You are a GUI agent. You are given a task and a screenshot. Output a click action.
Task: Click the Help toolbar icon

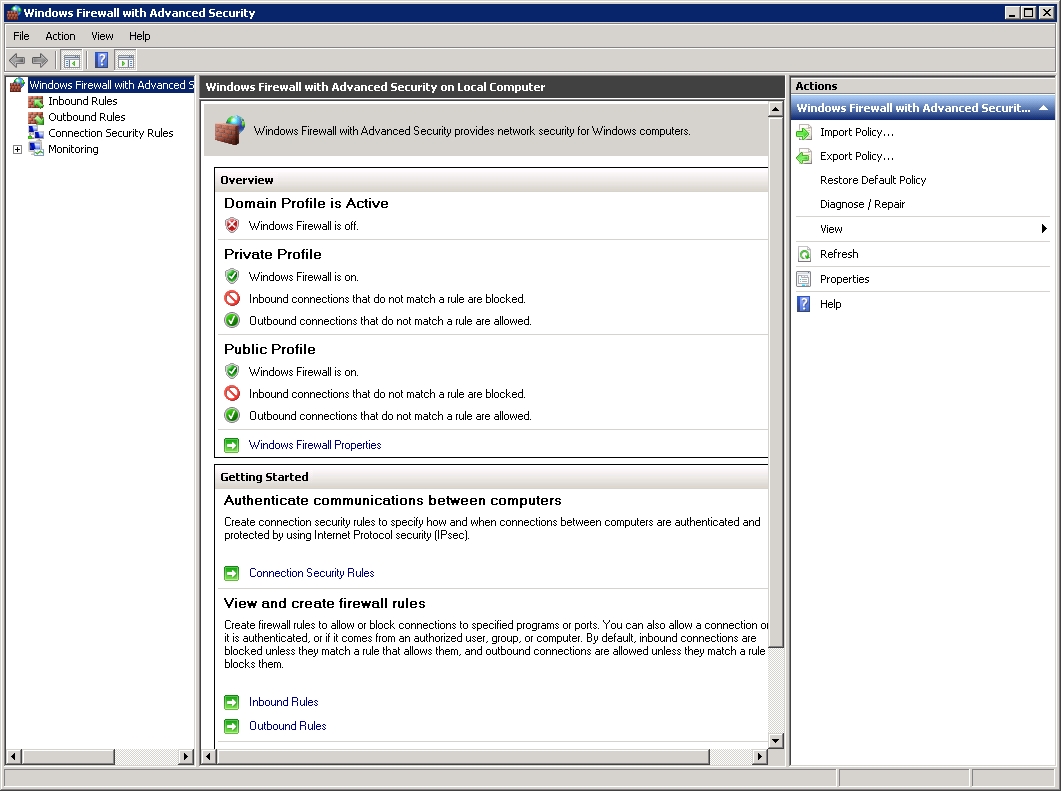101,61
